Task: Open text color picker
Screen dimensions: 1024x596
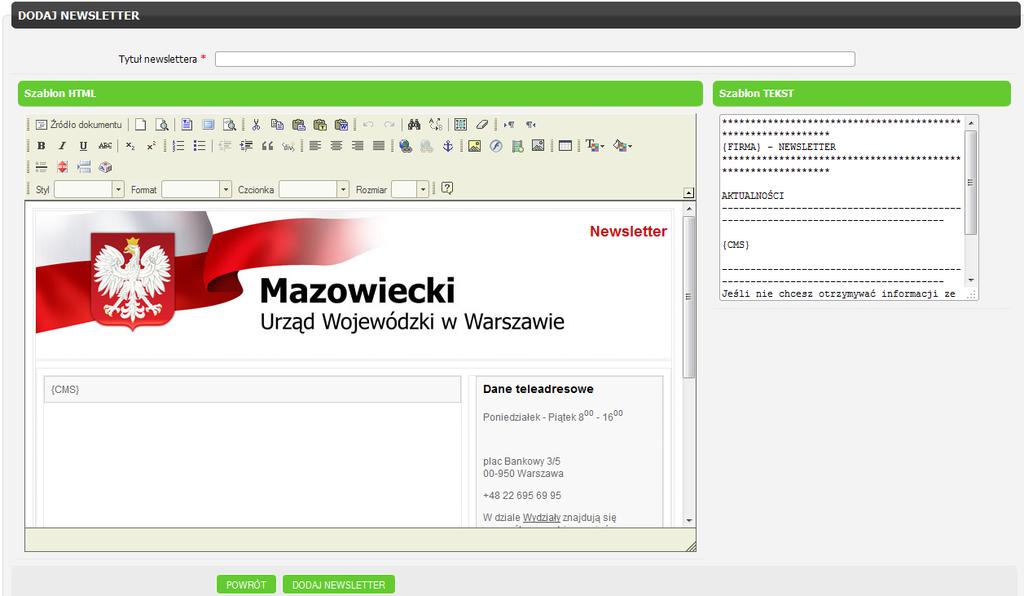Action: pyautogui.click(x=594, y=146)
